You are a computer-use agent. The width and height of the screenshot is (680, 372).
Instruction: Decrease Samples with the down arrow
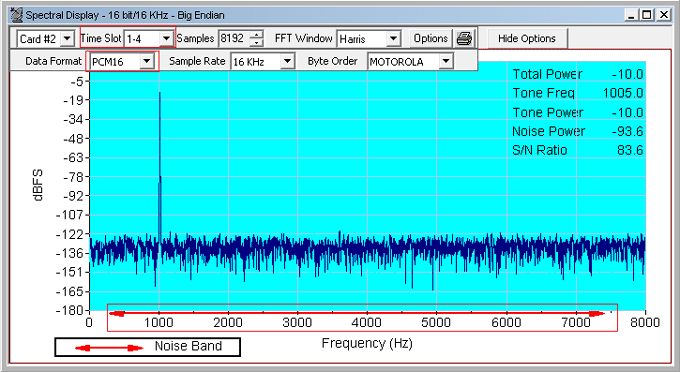tap(257, 42)
